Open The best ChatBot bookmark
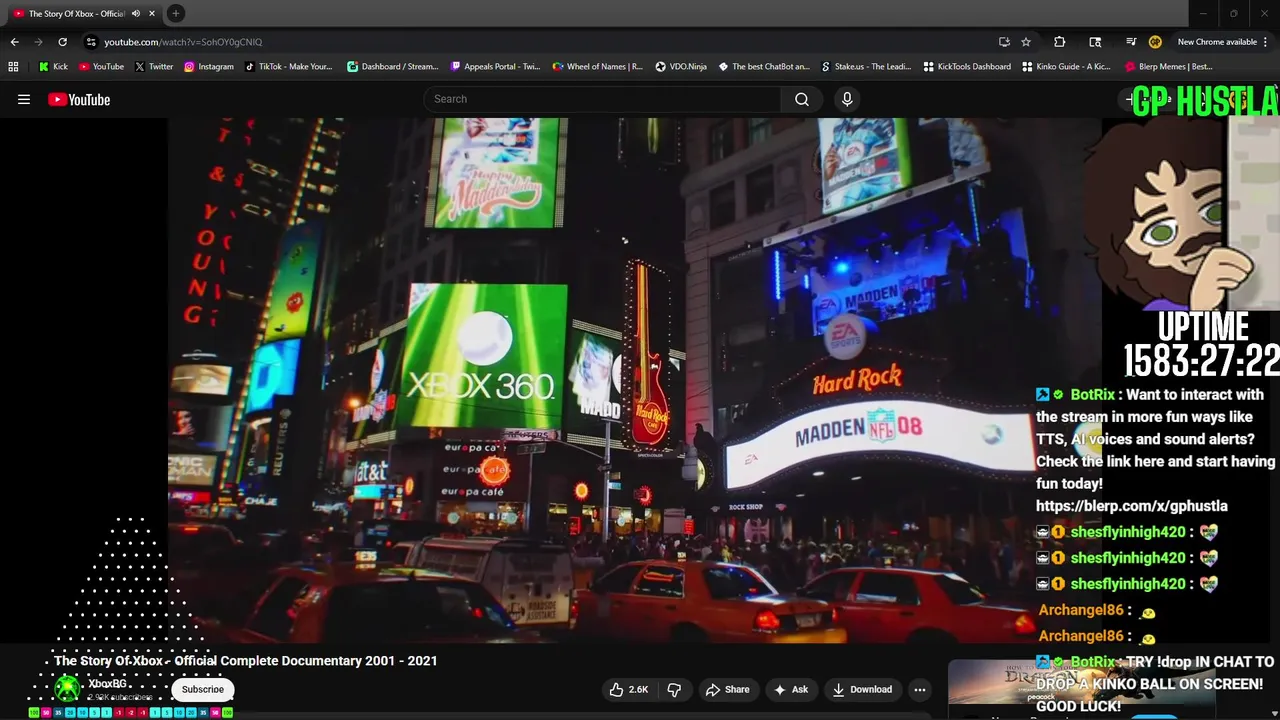Viewport: 1280px width, 720px height. pos(764,67)
